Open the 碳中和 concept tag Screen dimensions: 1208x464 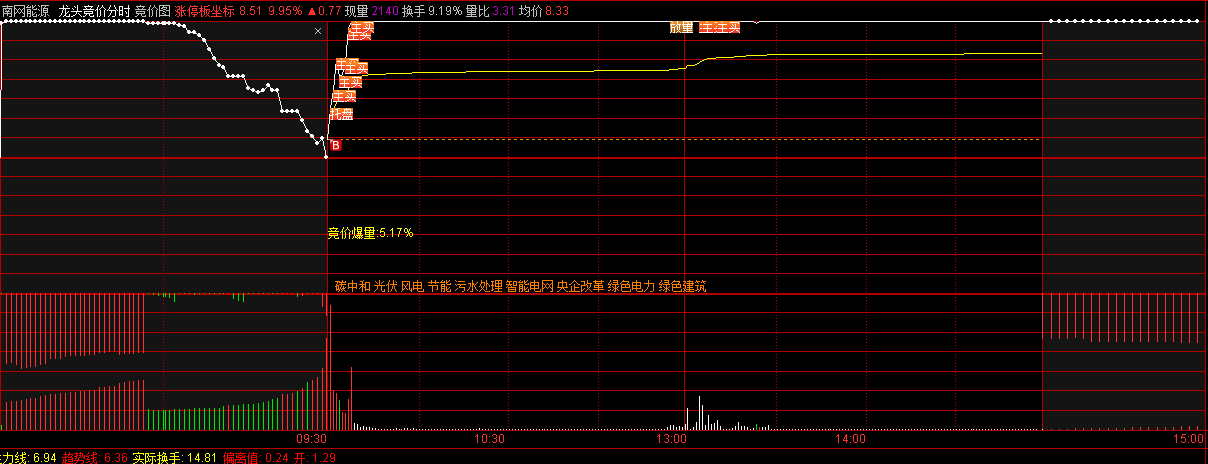pyautogui.click(x=352, y=287)
